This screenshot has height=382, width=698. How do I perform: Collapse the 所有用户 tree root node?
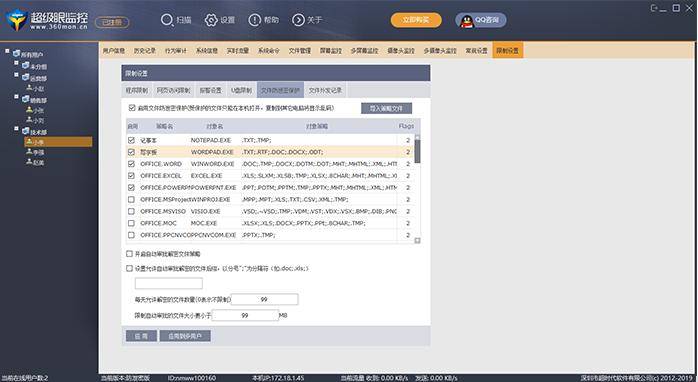click(7, 51)
